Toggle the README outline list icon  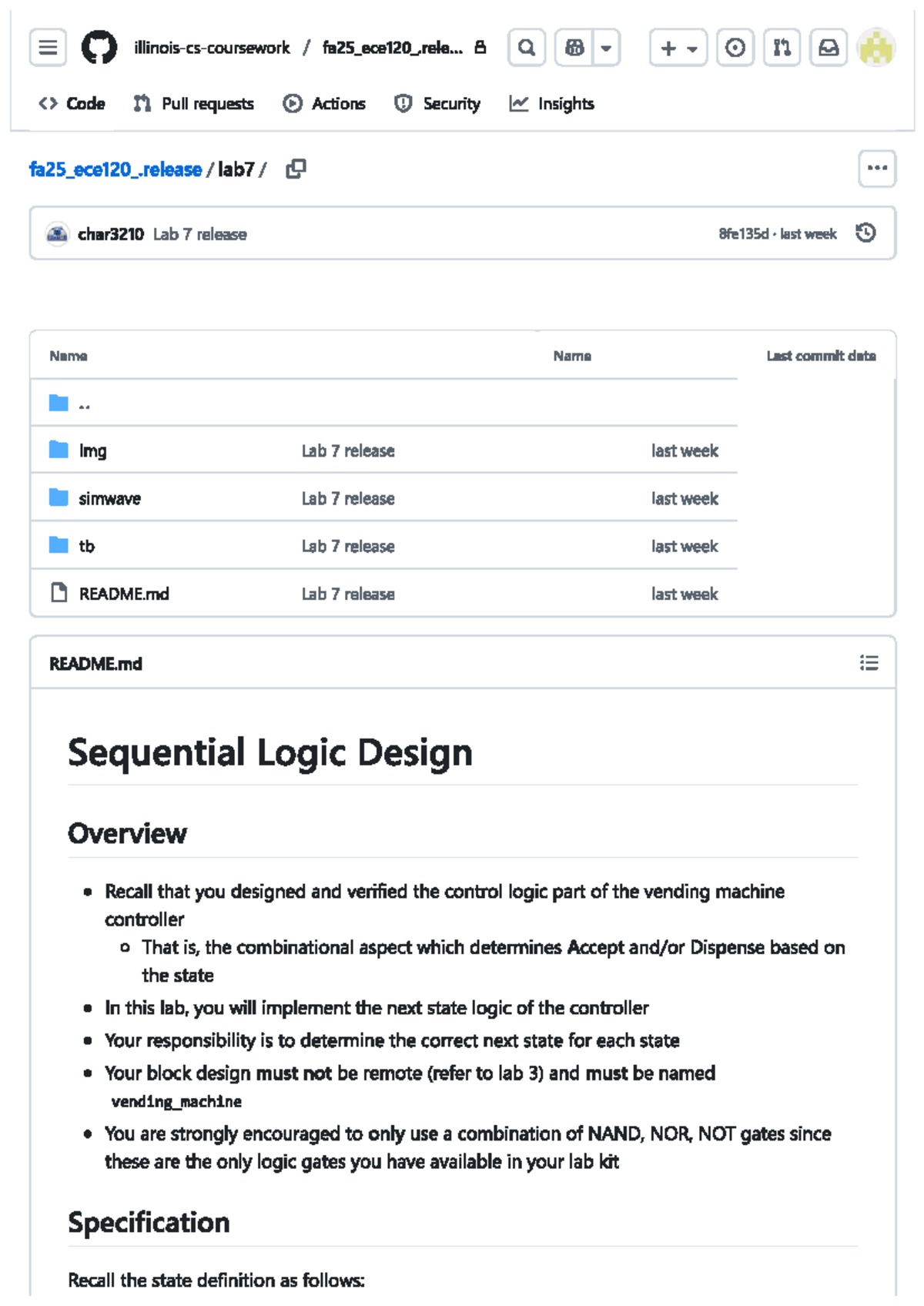[x=869, y=663]
